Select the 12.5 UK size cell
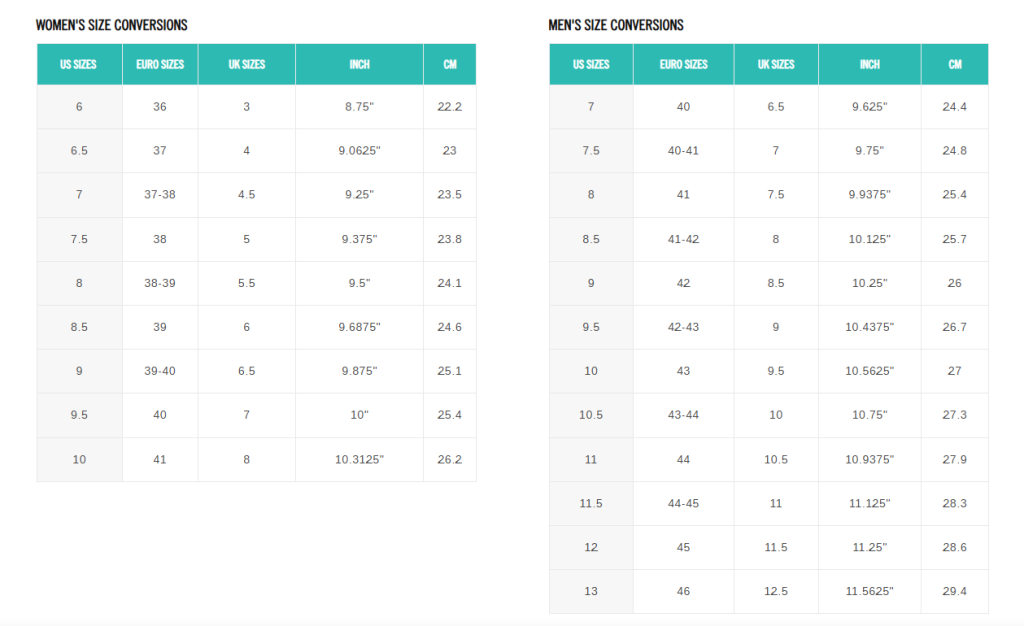 pos(775,591)
